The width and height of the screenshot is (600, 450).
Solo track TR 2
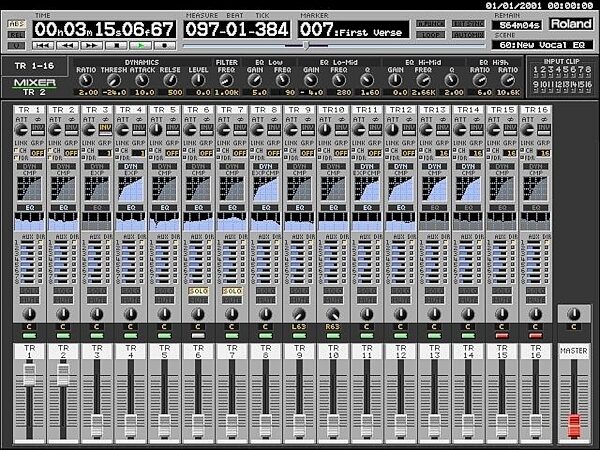click(x=64, y=291)
